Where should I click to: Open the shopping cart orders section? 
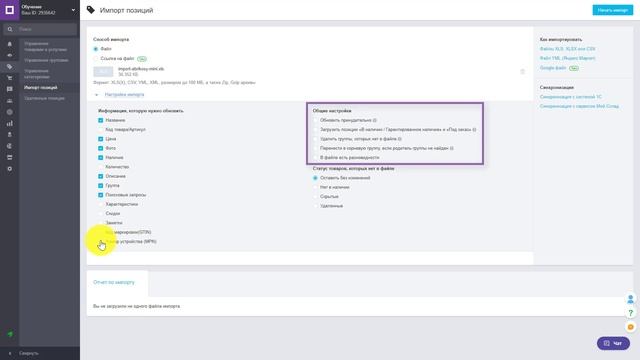coord(9,78)
